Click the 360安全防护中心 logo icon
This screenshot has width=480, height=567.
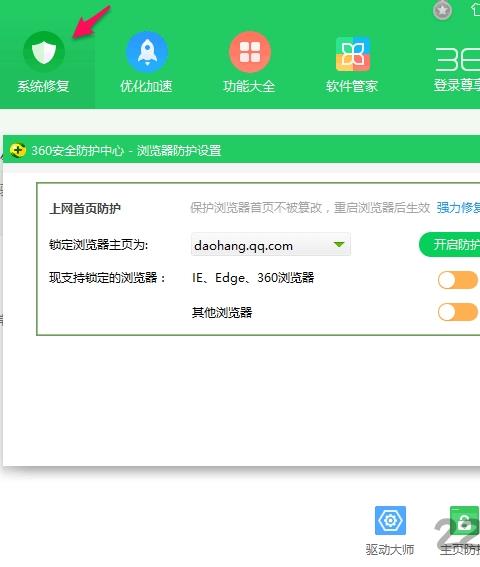tap(18, 150)
